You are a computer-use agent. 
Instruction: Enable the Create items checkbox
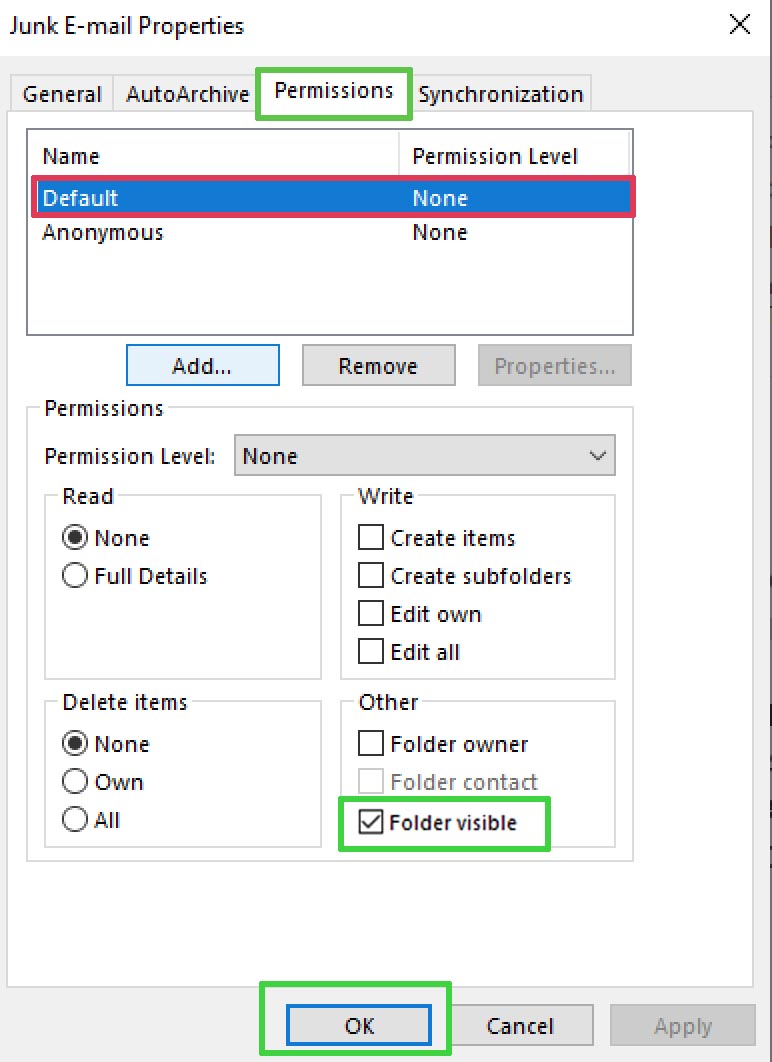pyautogui.click(x=371, y=538)
